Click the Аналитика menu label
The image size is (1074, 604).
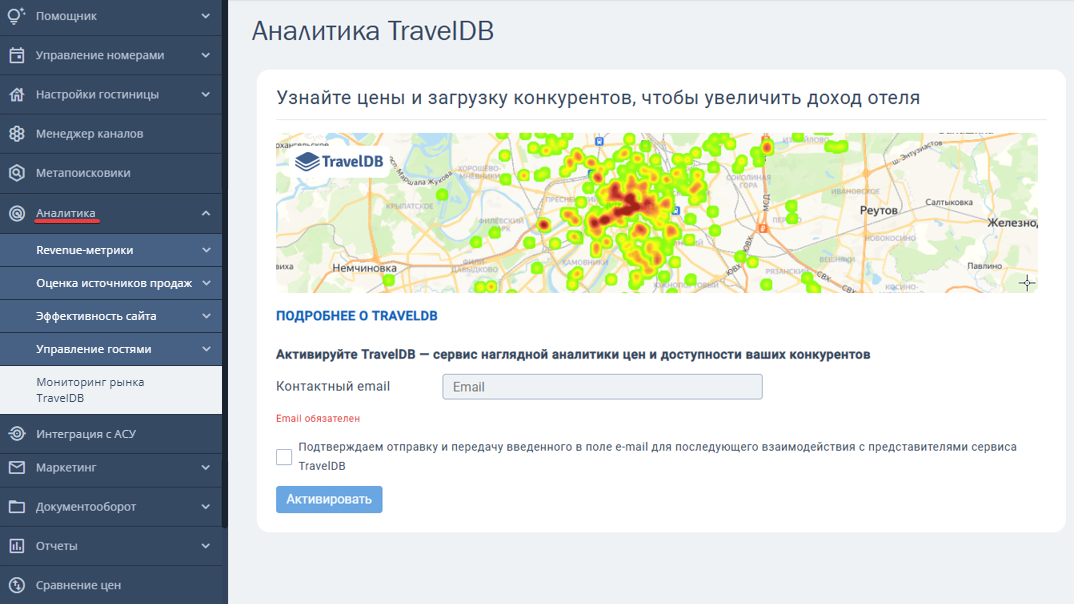tap(66, 213)
